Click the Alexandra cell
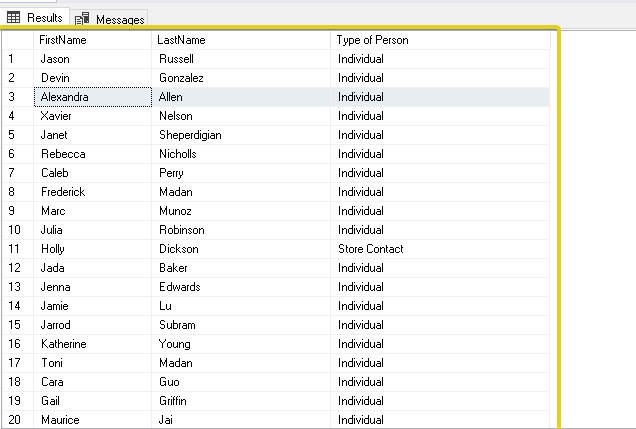 click(93, 97)
